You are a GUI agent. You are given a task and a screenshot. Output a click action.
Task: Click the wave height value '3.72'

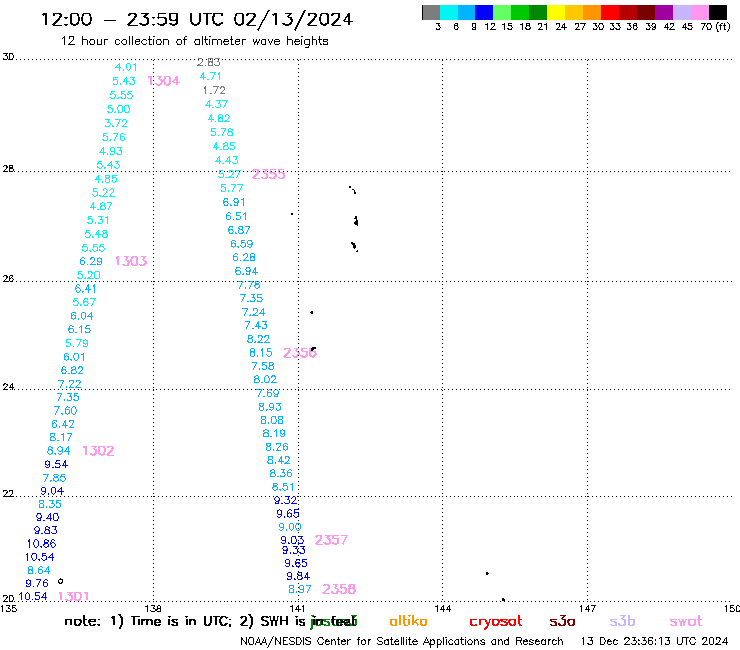click(x=116, y=123)
